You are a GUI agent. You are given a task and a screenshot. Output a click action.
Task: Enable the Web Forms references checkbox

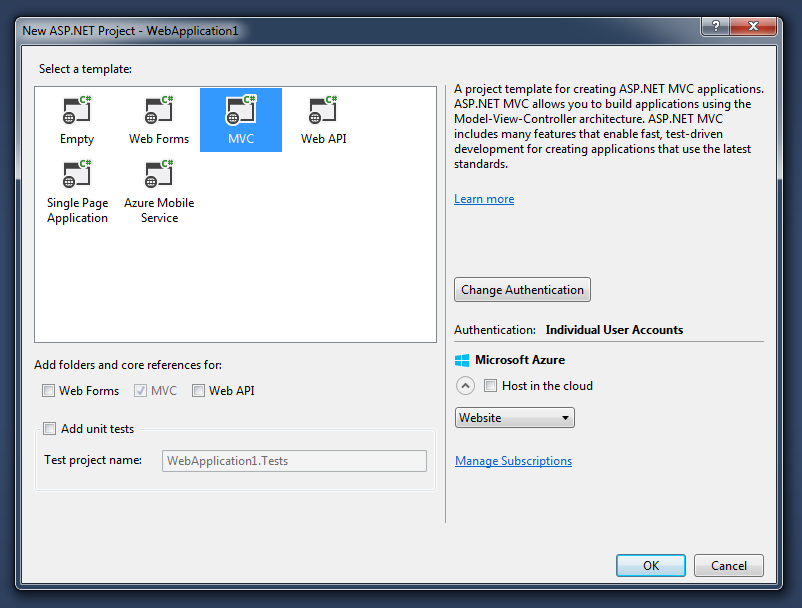coord(49,391)
